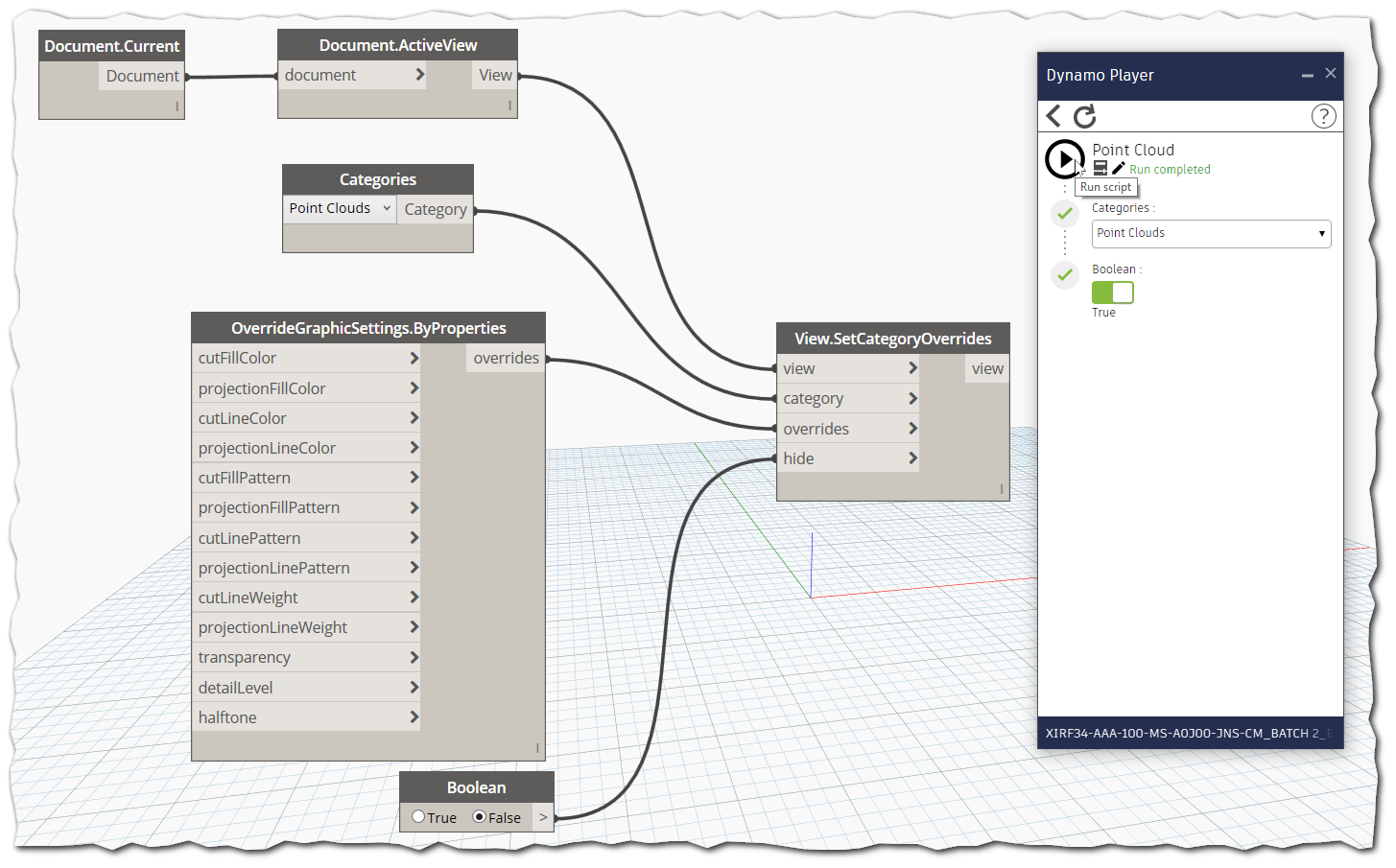Open Point Clouds dropdown in Categories node
Image resolution: width=1396 pixels, height=868 pixels.
point(340,208)
